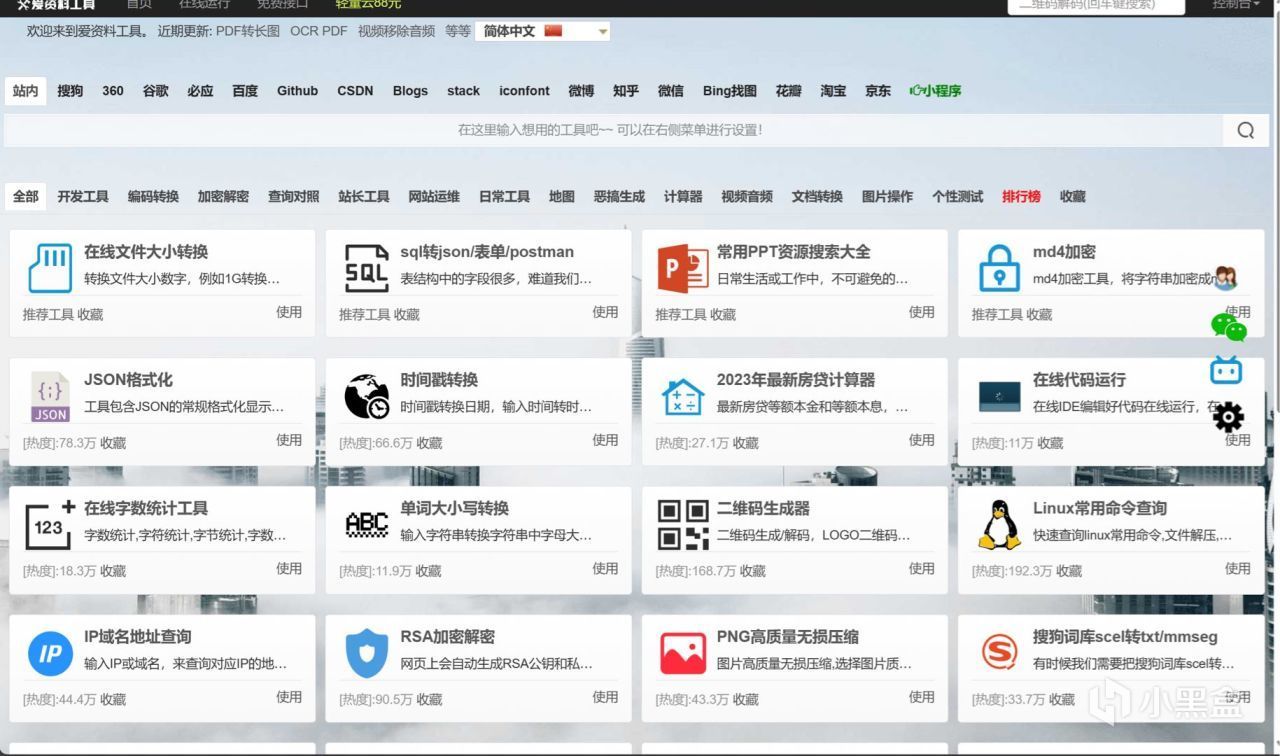The width and height of the screenshot is (1280, 756).
Task: Open the 编码转换 category tab
Action: (153, 196)
